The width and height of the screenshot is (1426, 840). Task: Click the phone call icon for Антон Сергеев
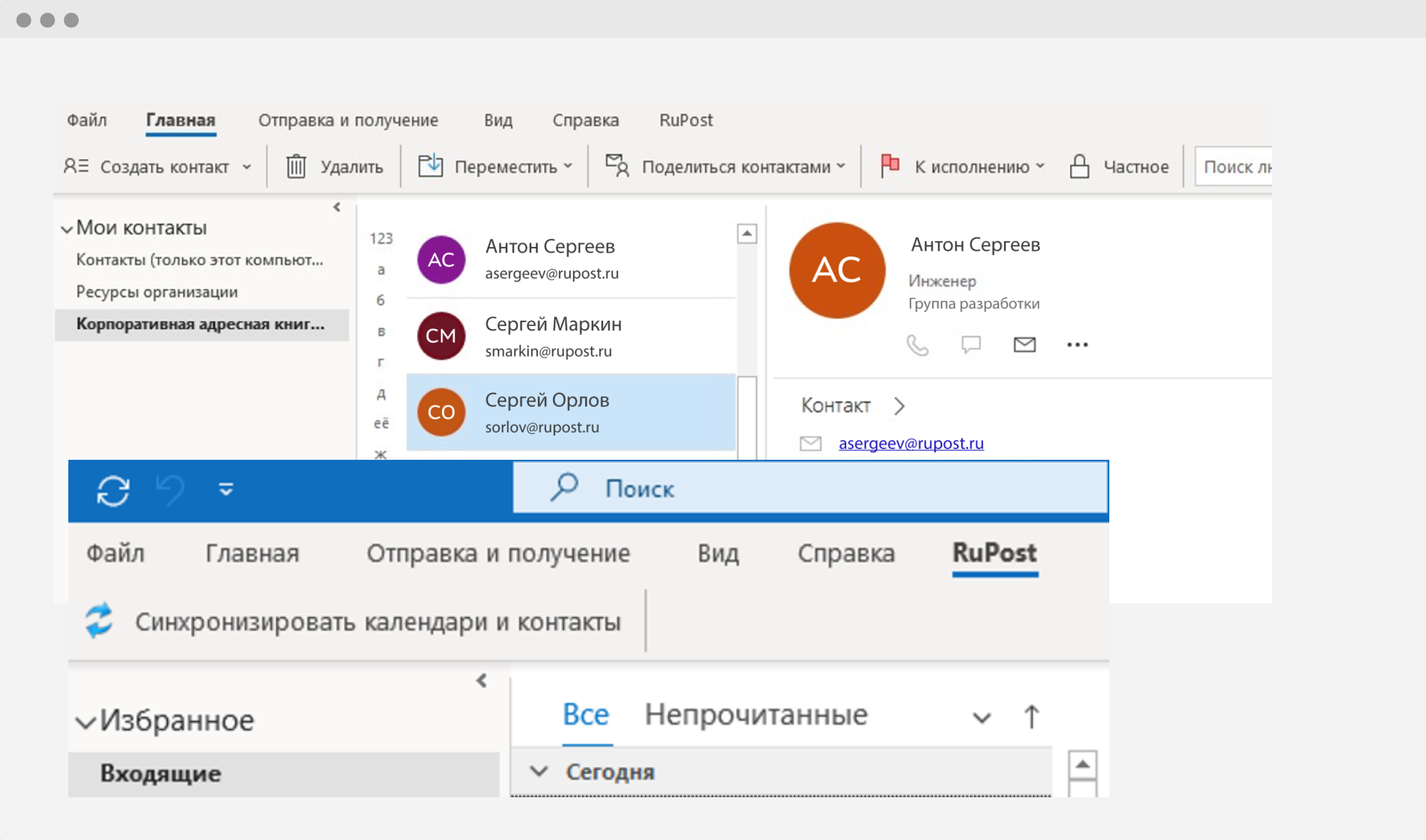point(917,345)
